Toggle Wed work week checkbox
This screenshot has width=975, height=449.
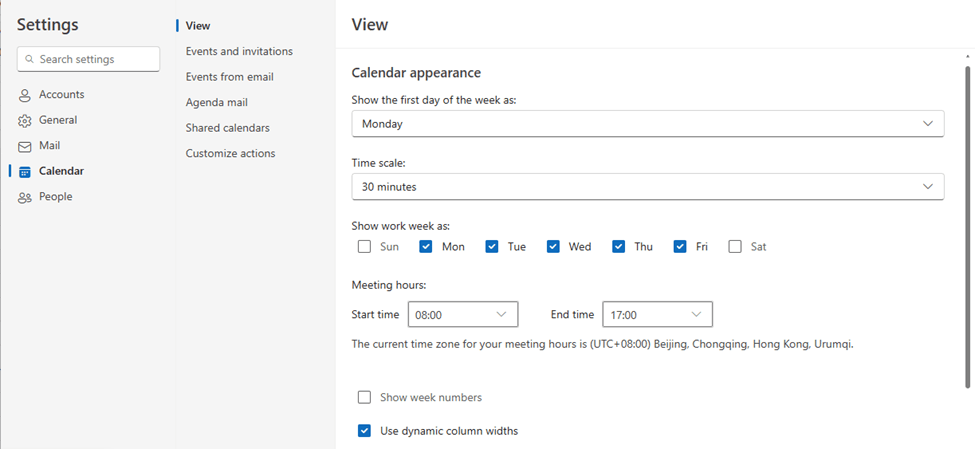[x=553, y=247]
